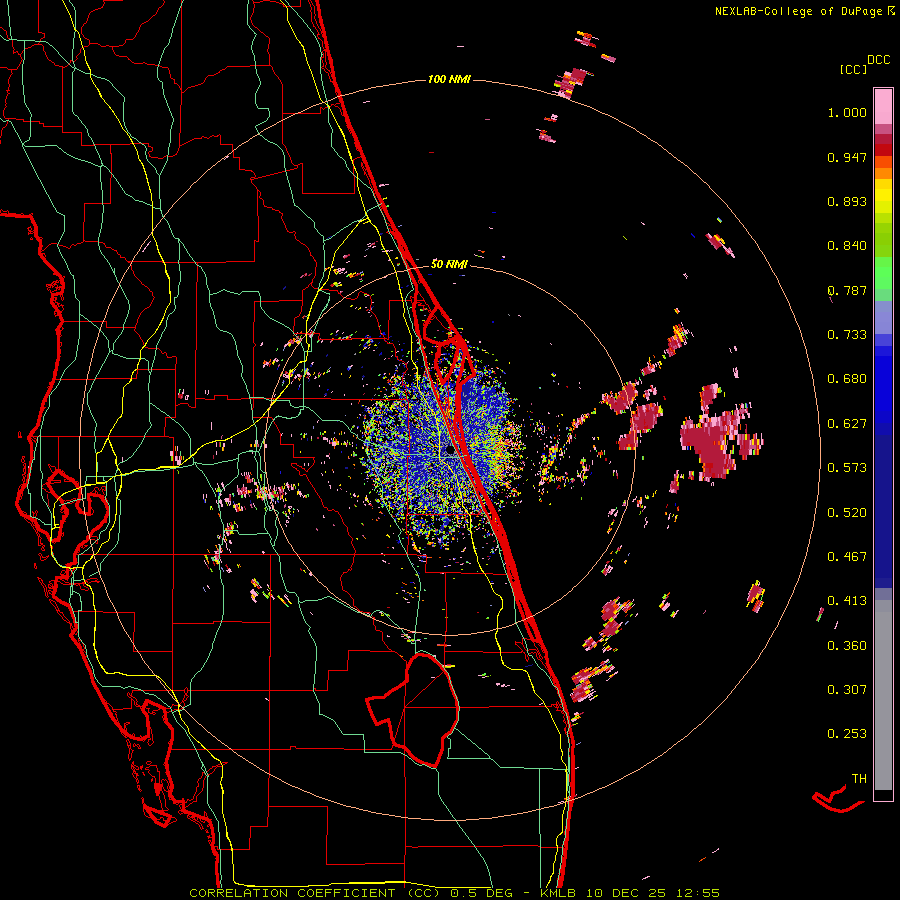This screenshot has width=900, height=900.
Task: Select the 0.573 scale value
Action: [x=847, y=468]
